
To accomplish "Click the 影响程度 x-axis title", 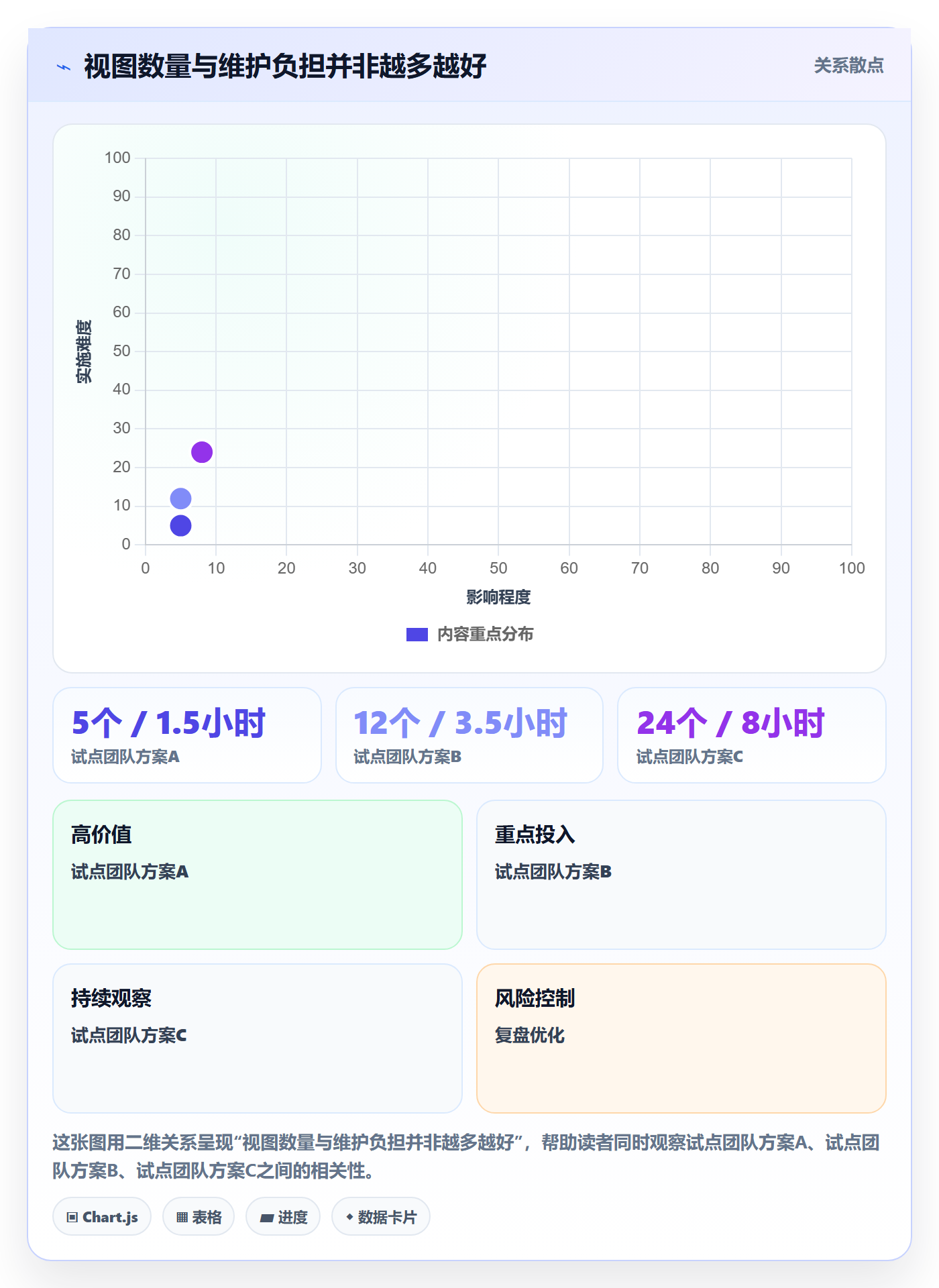I will coord(498,597).
